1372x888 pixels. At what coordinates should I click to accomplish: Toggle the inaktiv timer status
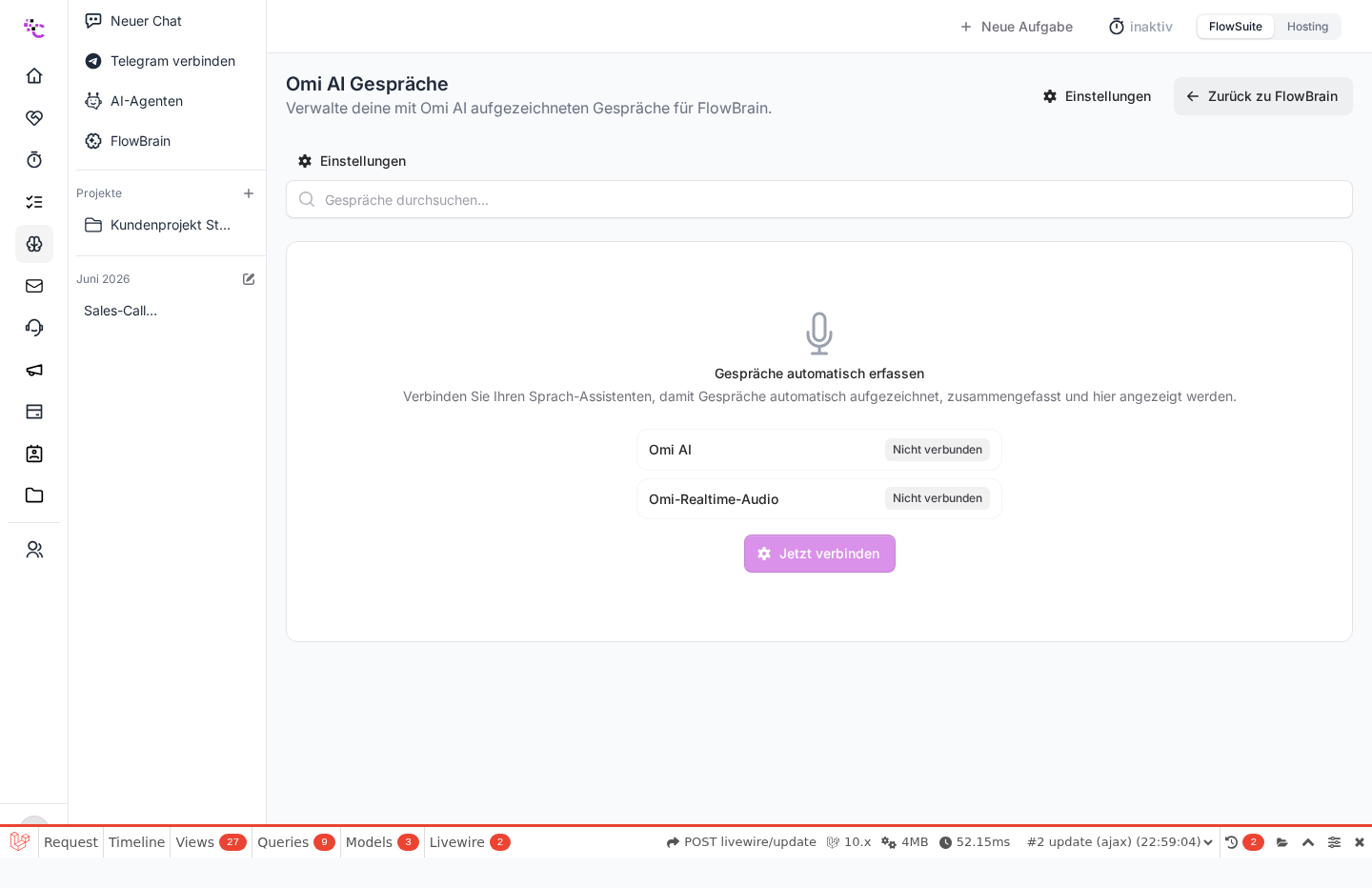[1140, 27]
